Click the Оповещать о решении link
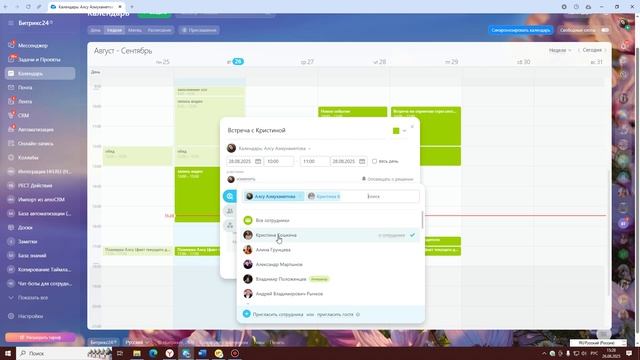Screen dimensions: 640x360 coord(387,179)
